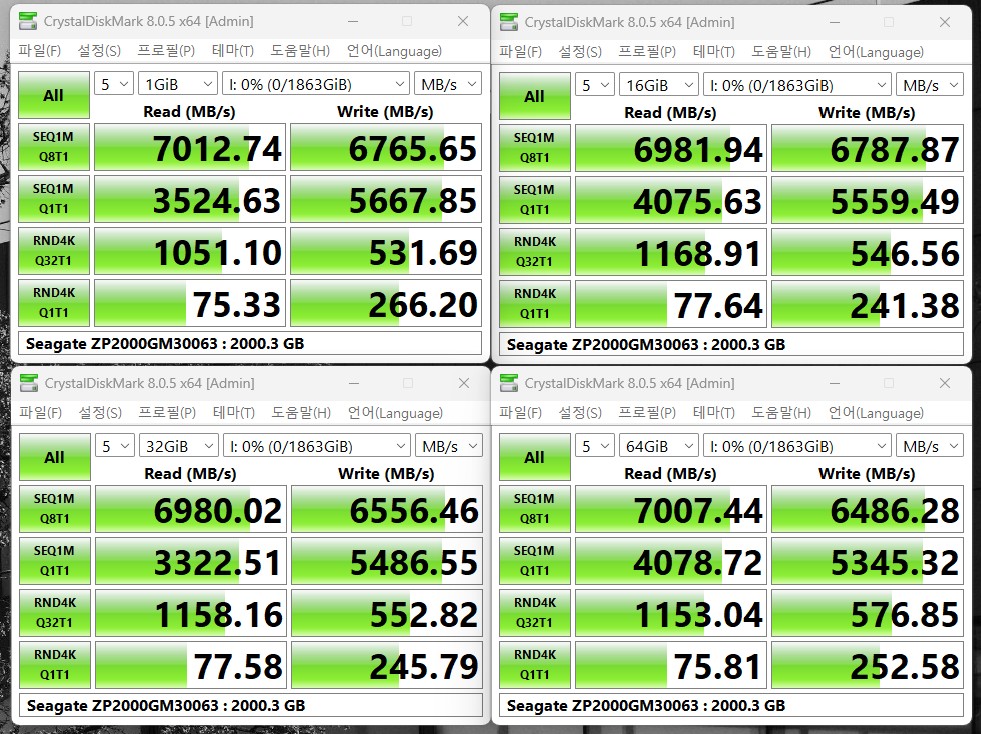Start SEQ1M Q8T1 test in the 16GiB window
The image size is (981, 734).
[534, 147]
